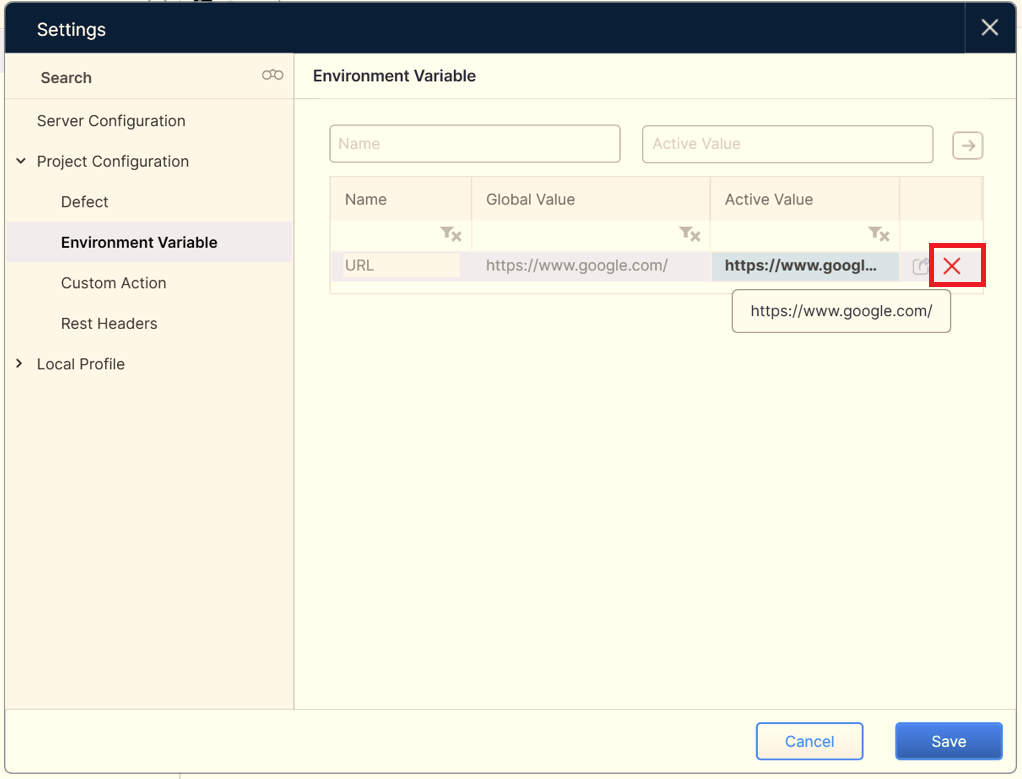Expand the Local Profile section

(20, 364)
